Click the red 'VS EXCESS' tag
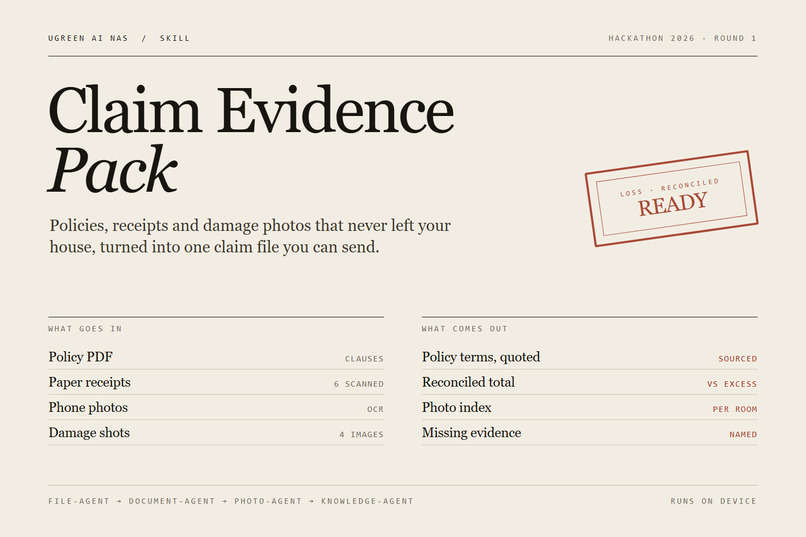This screenshot has height=537, width=806. 732,384
